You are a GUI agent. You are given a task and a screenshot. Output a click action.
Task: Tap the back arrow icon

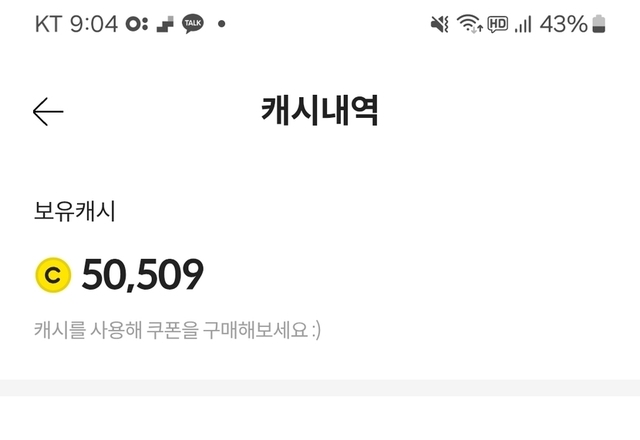(48, 112)
